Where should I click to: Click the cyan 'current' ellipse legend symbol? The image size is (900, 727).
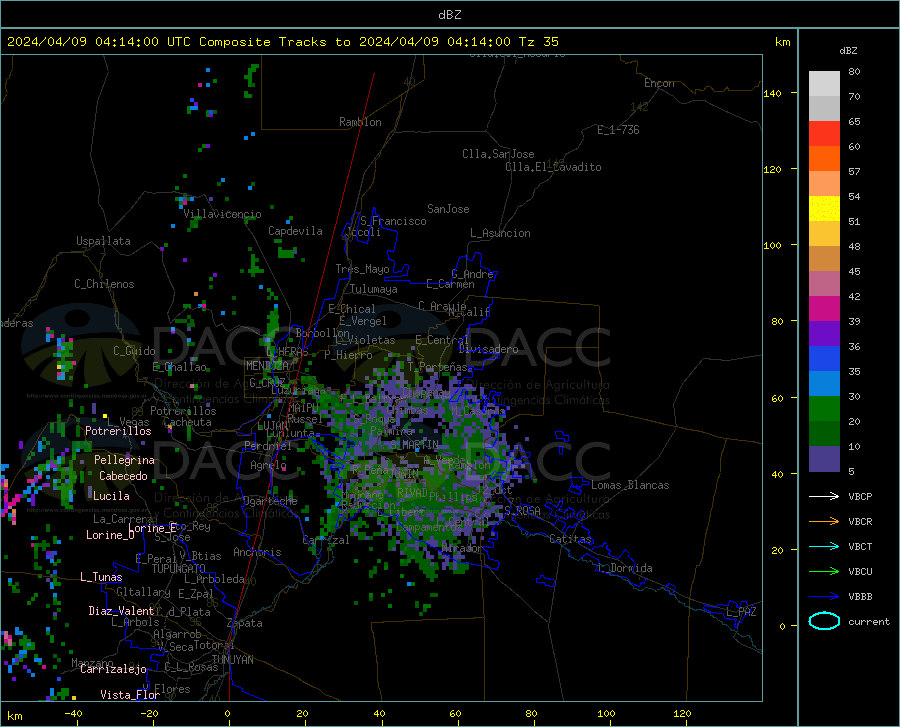[824, 621]
